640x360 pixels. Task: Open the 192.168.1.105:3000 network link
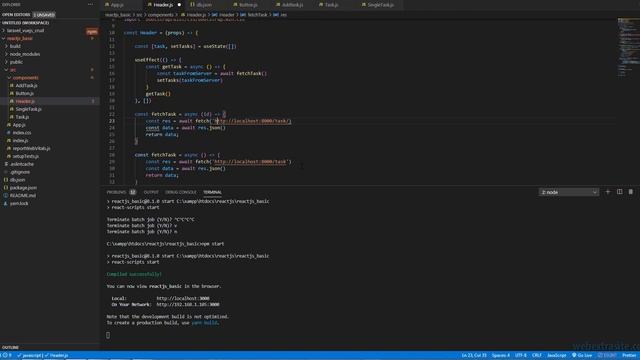point(188,305)
